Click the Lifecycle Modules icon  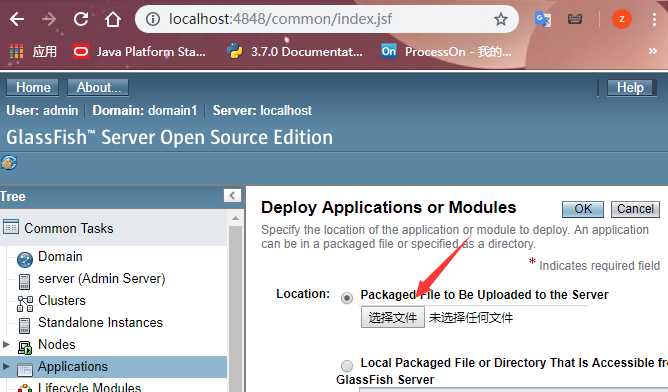coord(25,388)
